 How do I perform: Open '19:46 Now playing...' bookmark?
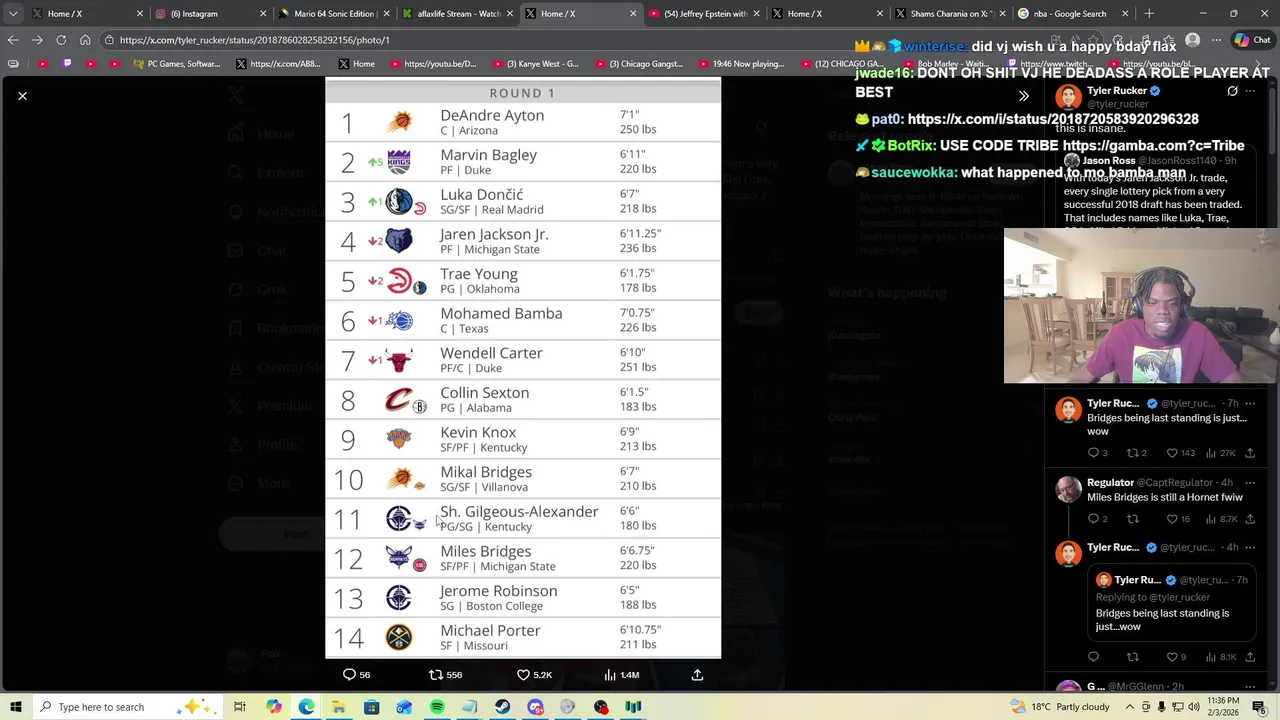(x=741, y=64)
